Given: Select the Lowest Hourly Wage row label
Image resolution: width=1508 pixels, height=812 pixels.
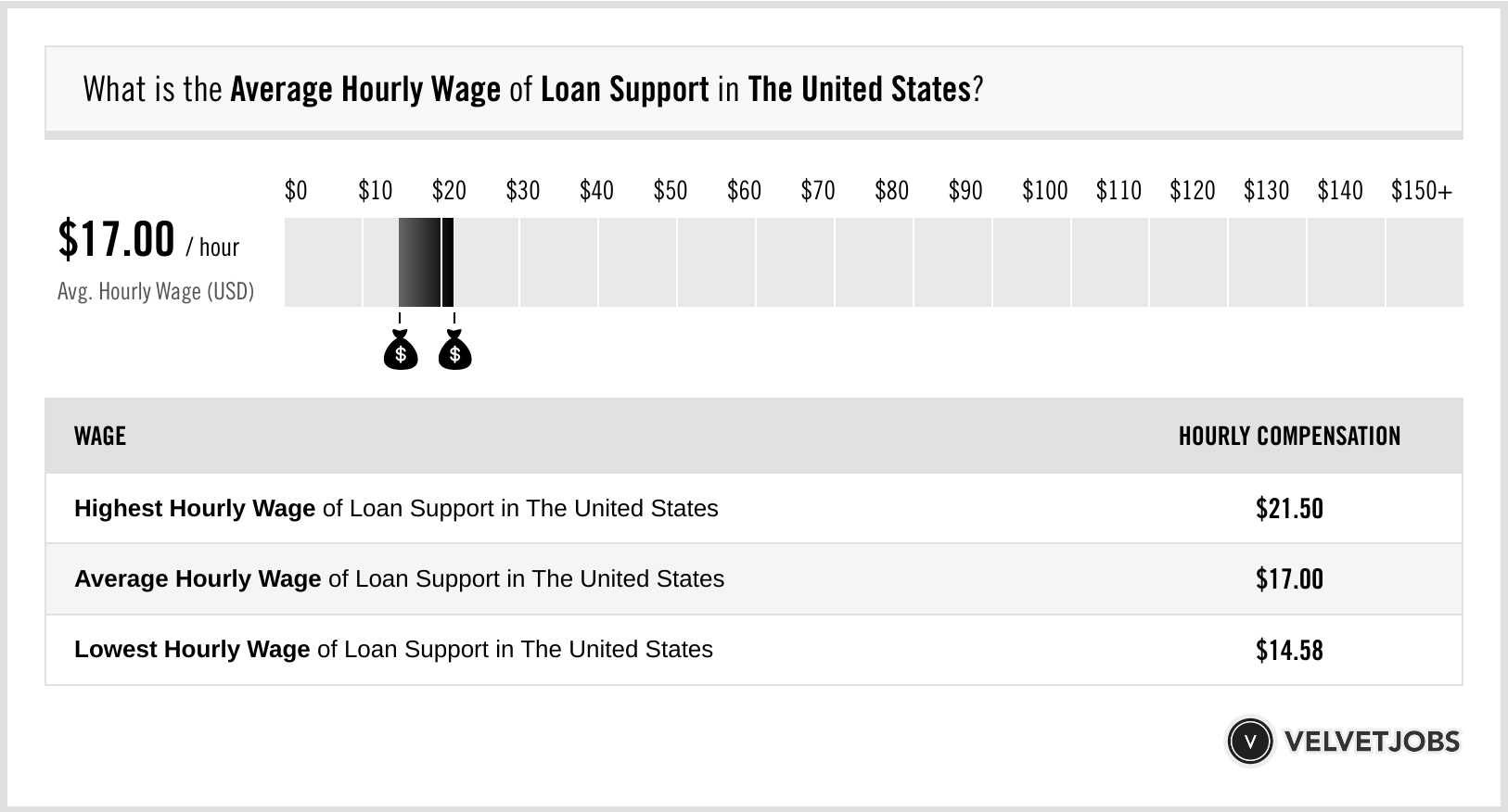Looking at the screenshot, I should [393, 650].
